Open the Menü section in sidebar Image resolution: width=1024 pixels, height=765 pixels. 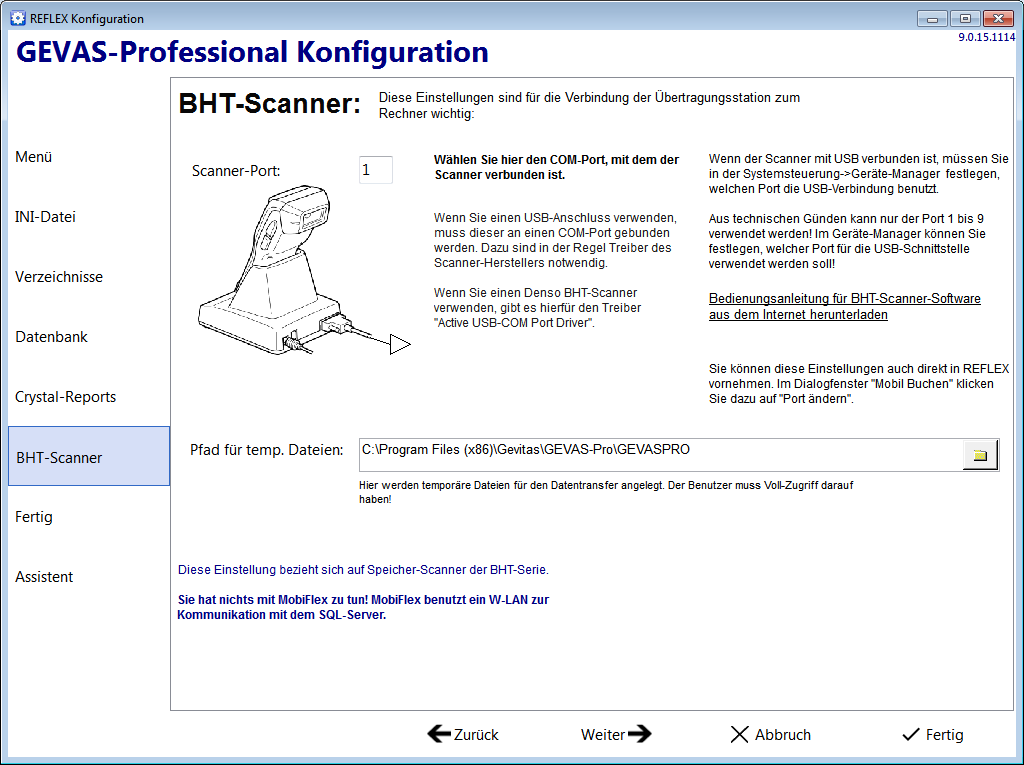[x=33, y=157]
